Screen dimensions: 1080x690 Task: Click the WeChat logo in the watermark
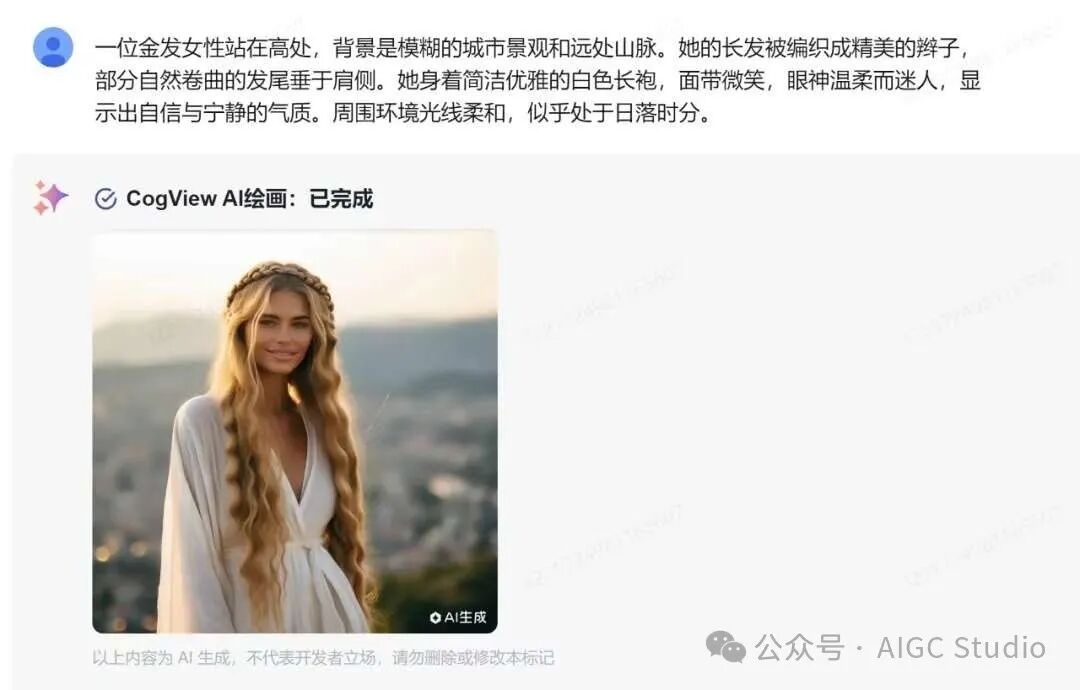(725, 647)
